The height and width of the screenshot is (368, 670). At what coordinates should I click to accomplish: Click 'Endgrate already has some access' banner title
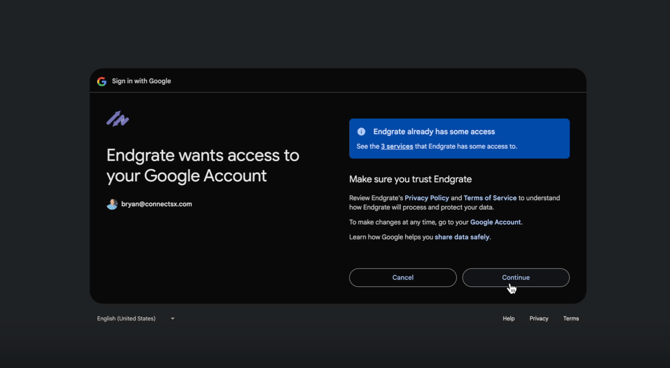coord(434,132)
